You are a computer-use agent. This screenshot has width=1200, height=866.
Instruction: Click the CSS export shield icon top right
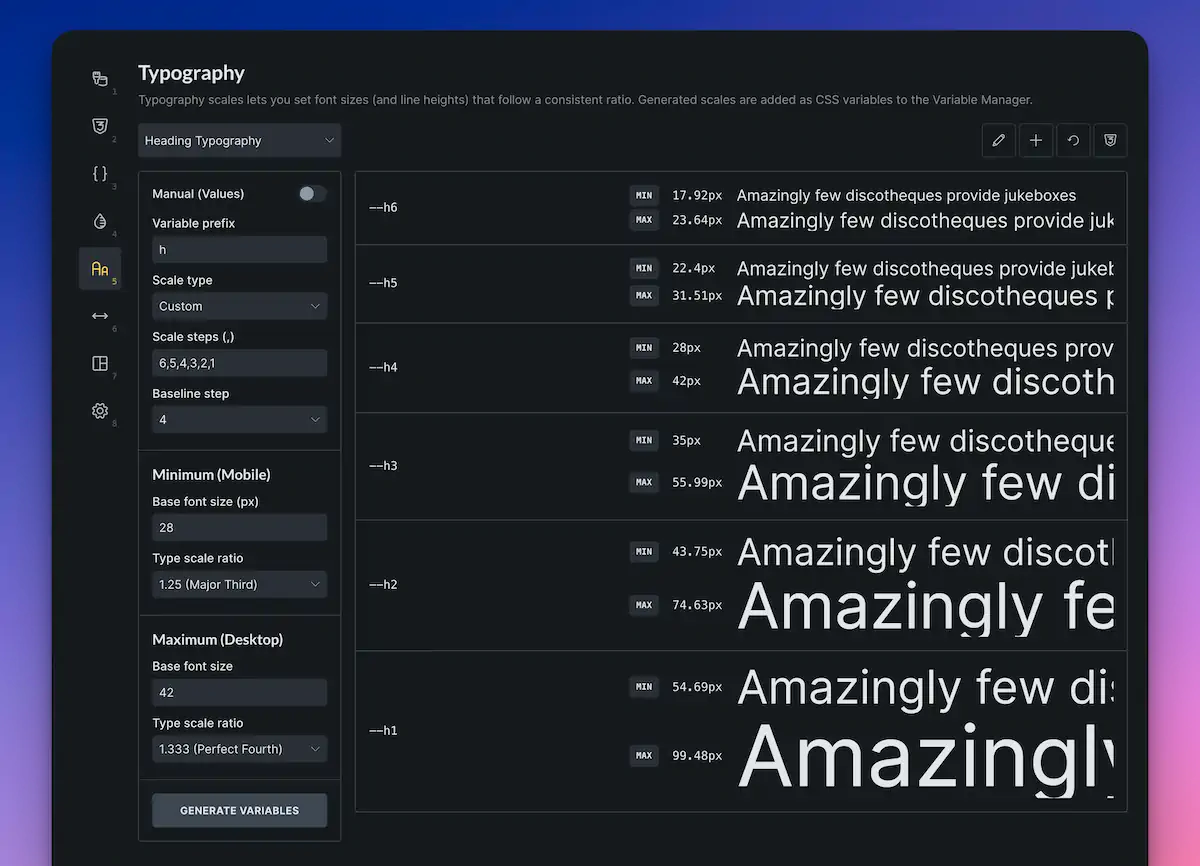(x=1110, y=140)
